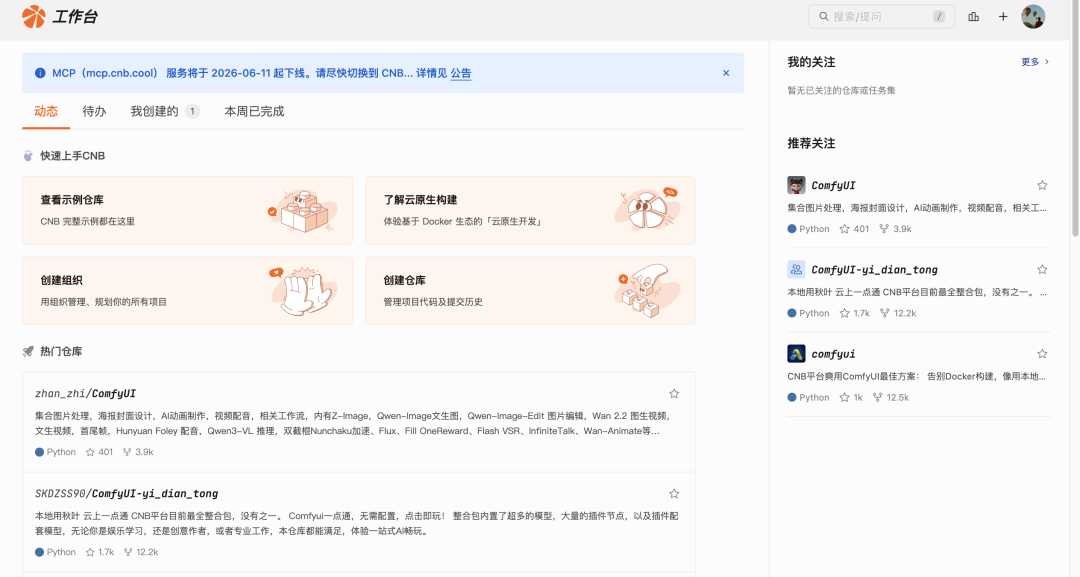Click the 热门仓库 section heading

[61, 351]
